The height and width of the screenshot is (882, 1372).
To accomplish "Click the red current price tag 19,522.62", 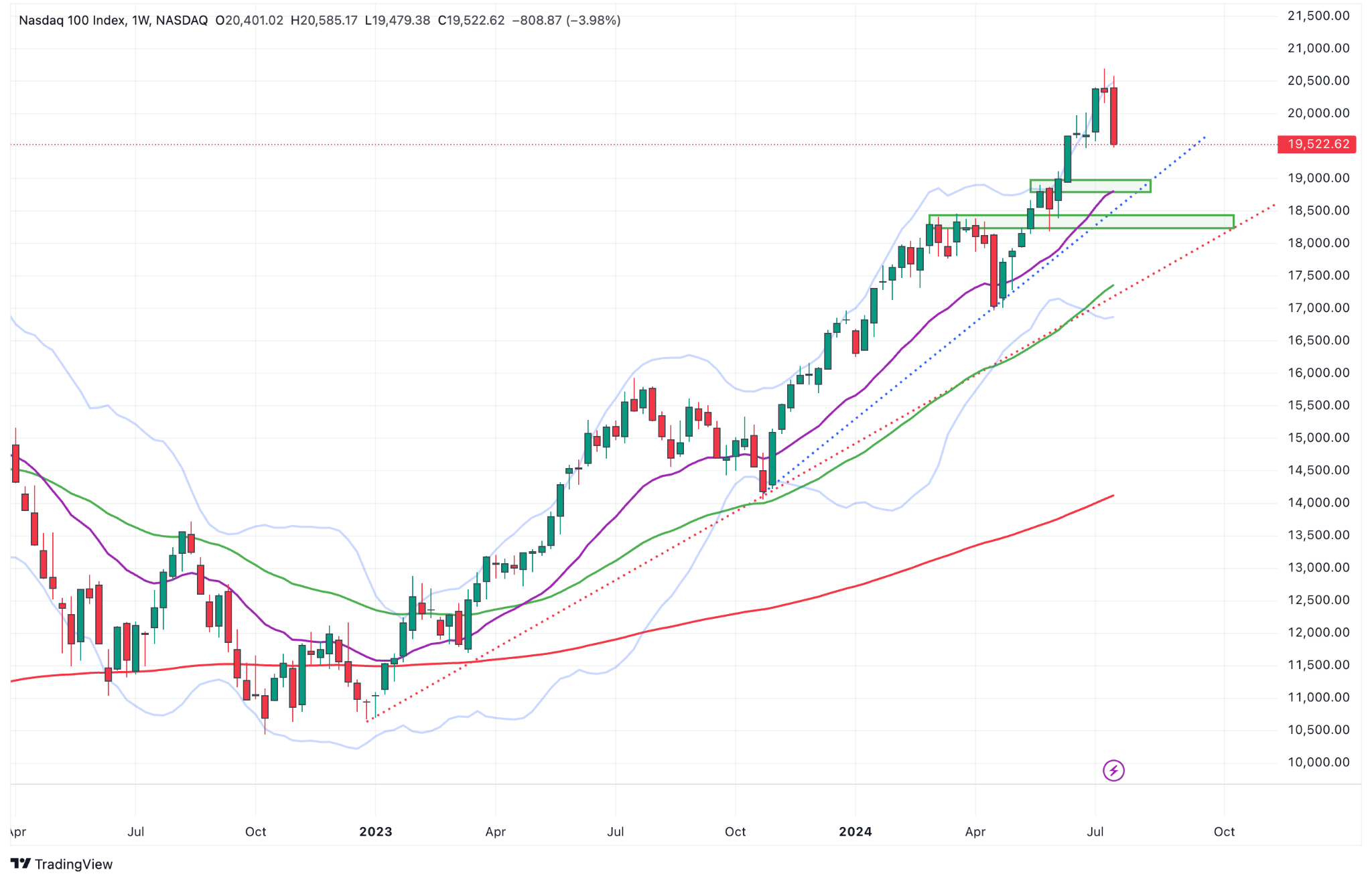I will click(x=1317, y=144).
